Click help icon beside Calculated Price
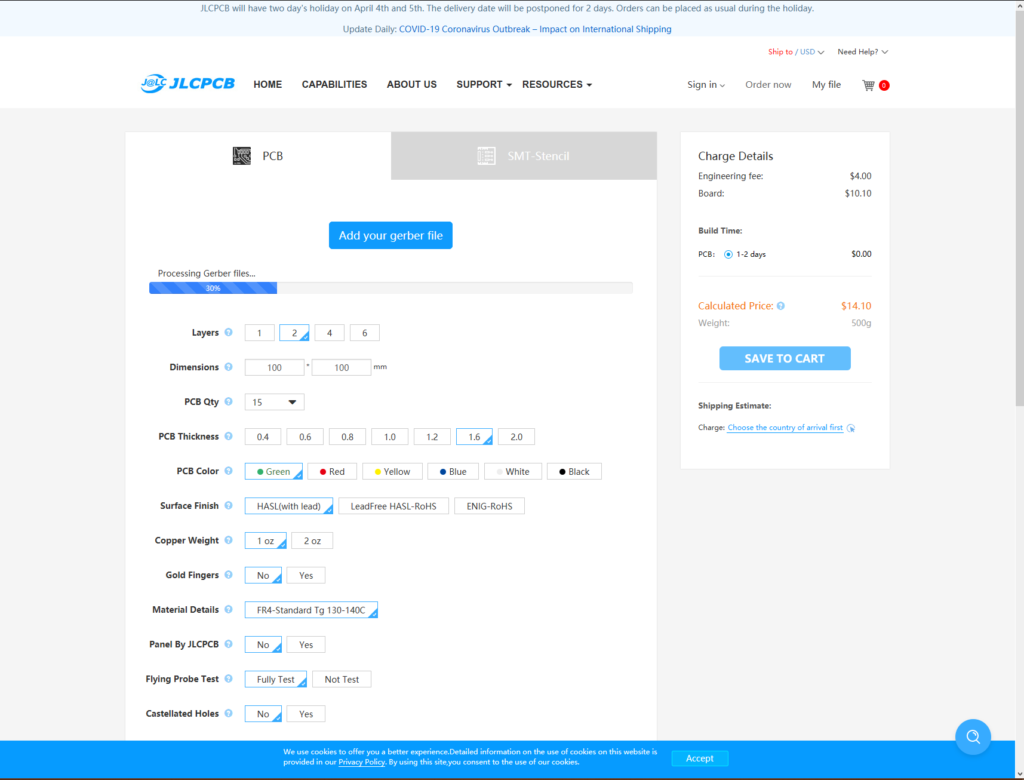Viewport: 1024px width, 780px height. tap(780, 306)
